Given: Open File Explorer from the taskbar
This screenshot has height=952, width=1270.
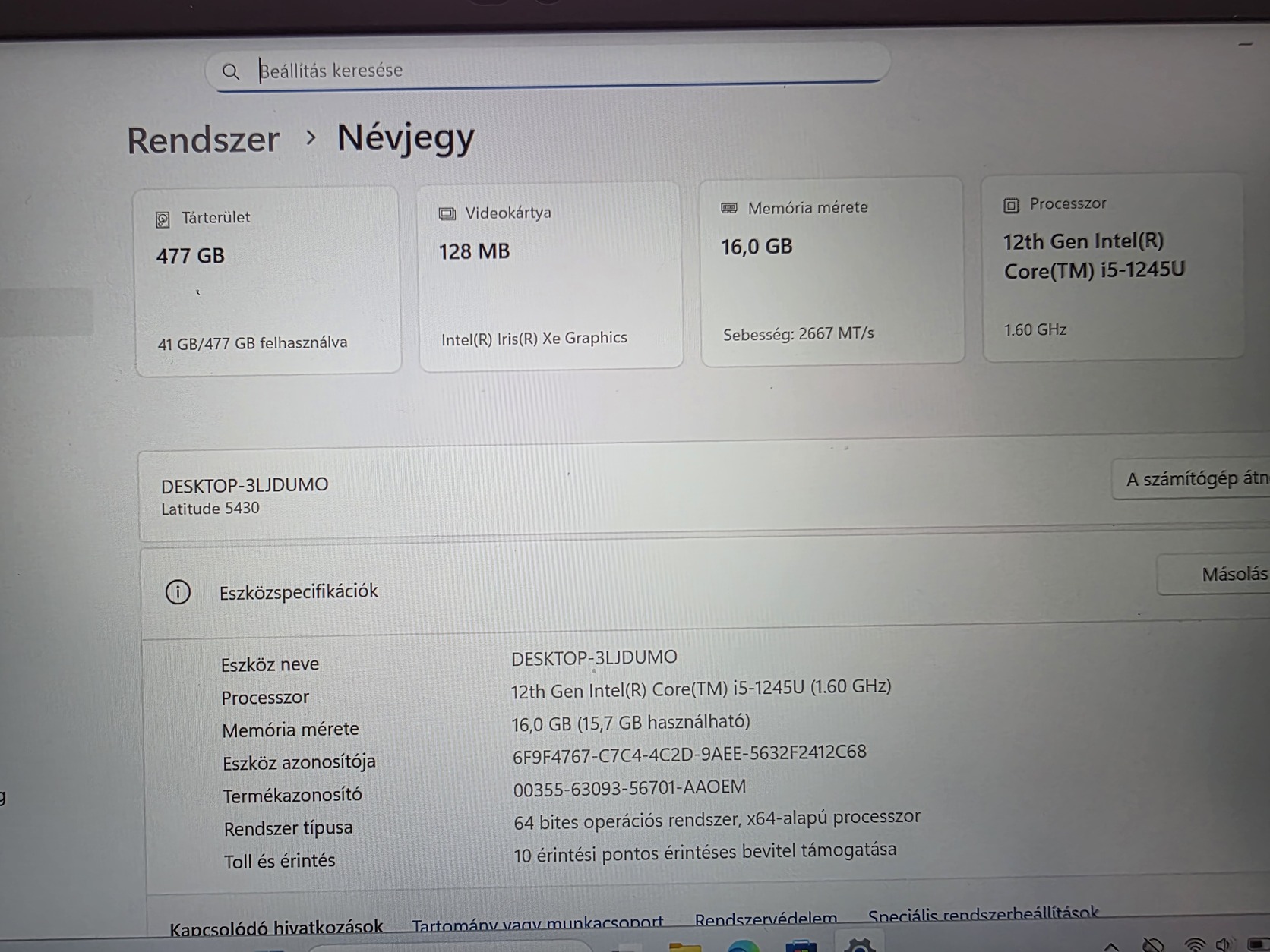Looking at the screenshot, I should pos(684,946).
